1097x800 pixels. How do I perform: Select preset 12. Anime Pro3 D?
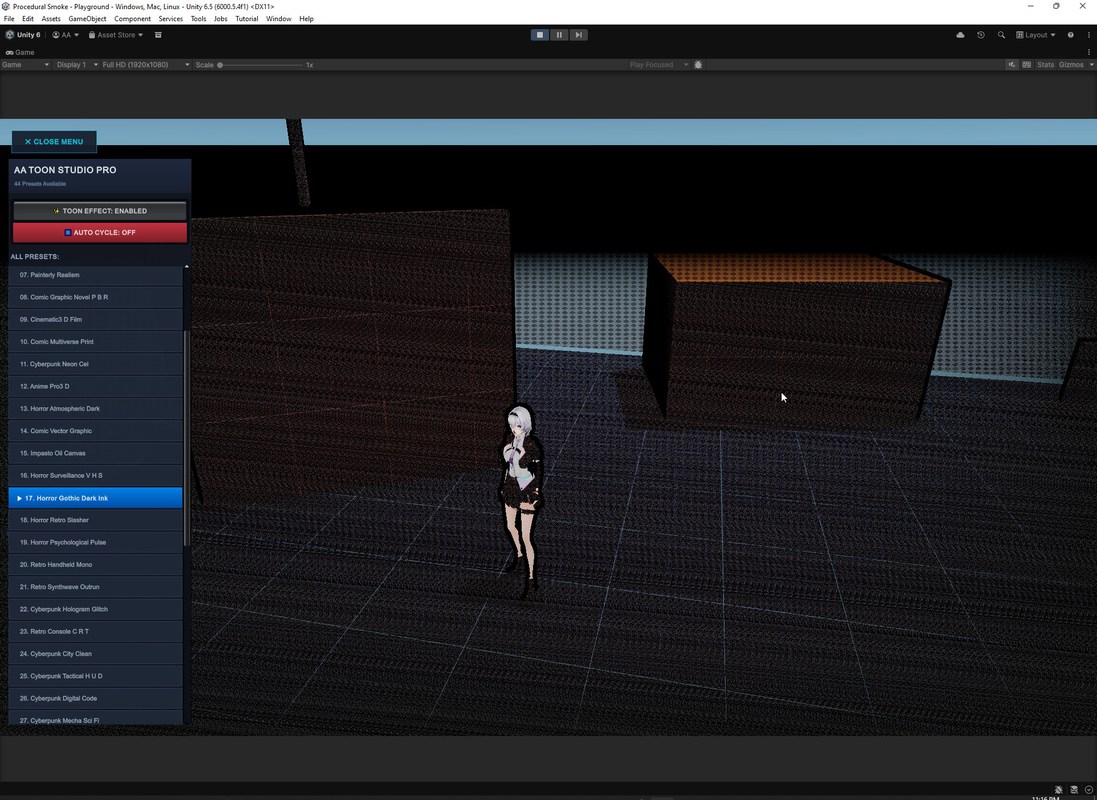pyautogui.click(x=95, y=386)
